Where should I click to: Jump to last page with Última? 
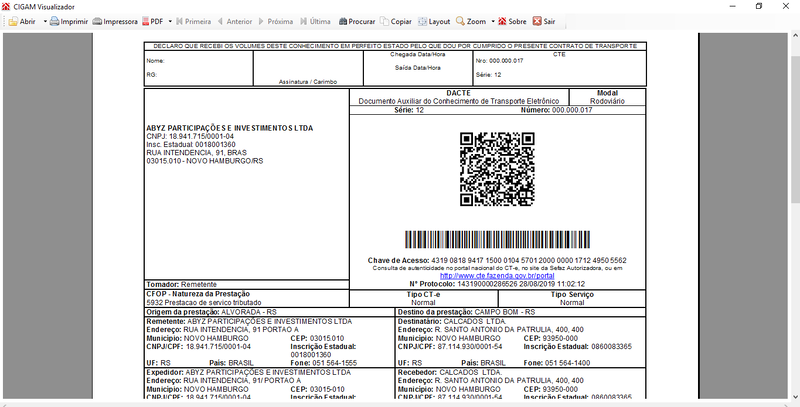[x=315, y=22]
